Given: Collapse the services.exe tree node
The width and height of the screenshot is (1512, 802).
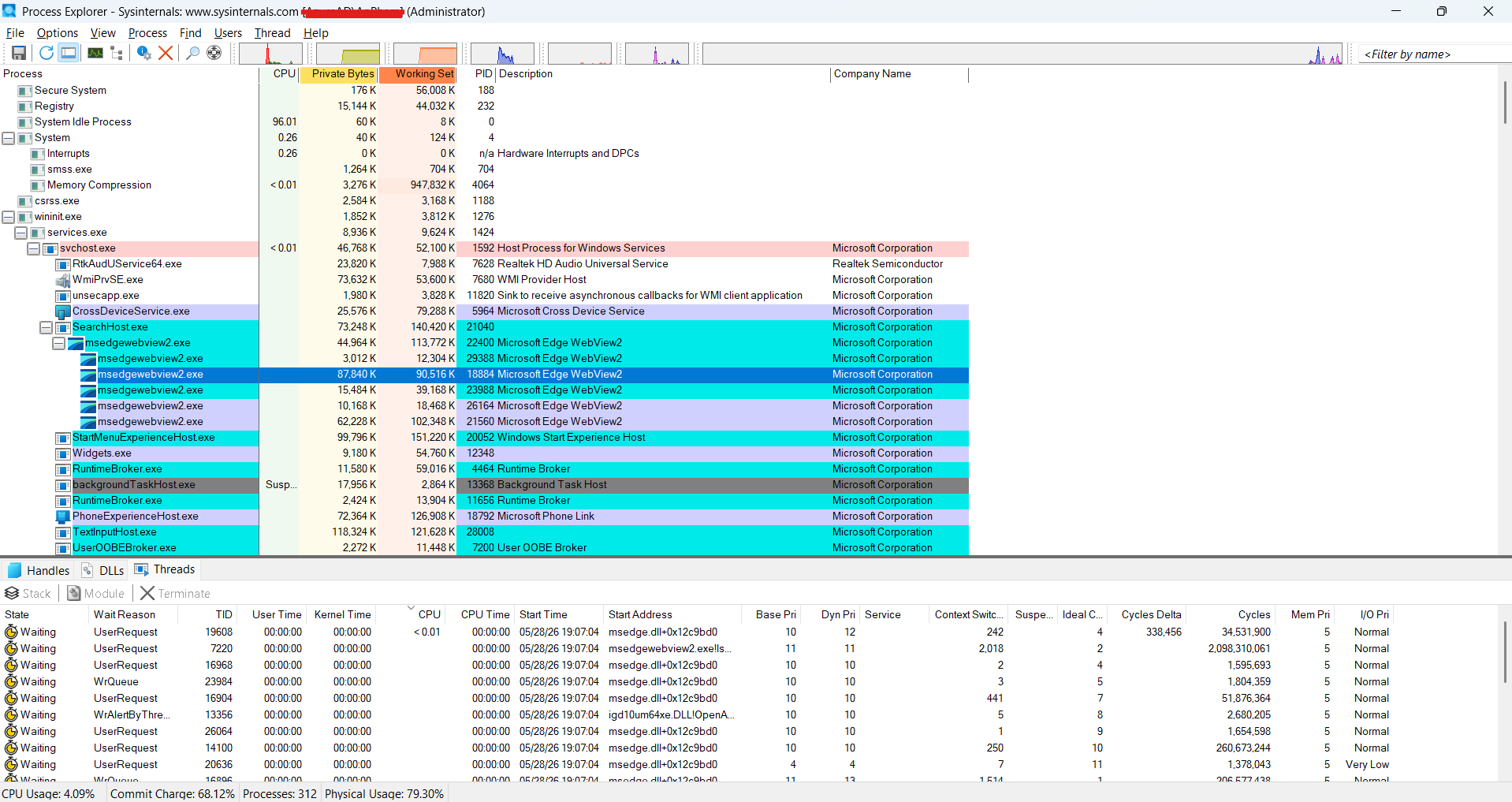Looking at the screenshot, I should coord(21,233).
